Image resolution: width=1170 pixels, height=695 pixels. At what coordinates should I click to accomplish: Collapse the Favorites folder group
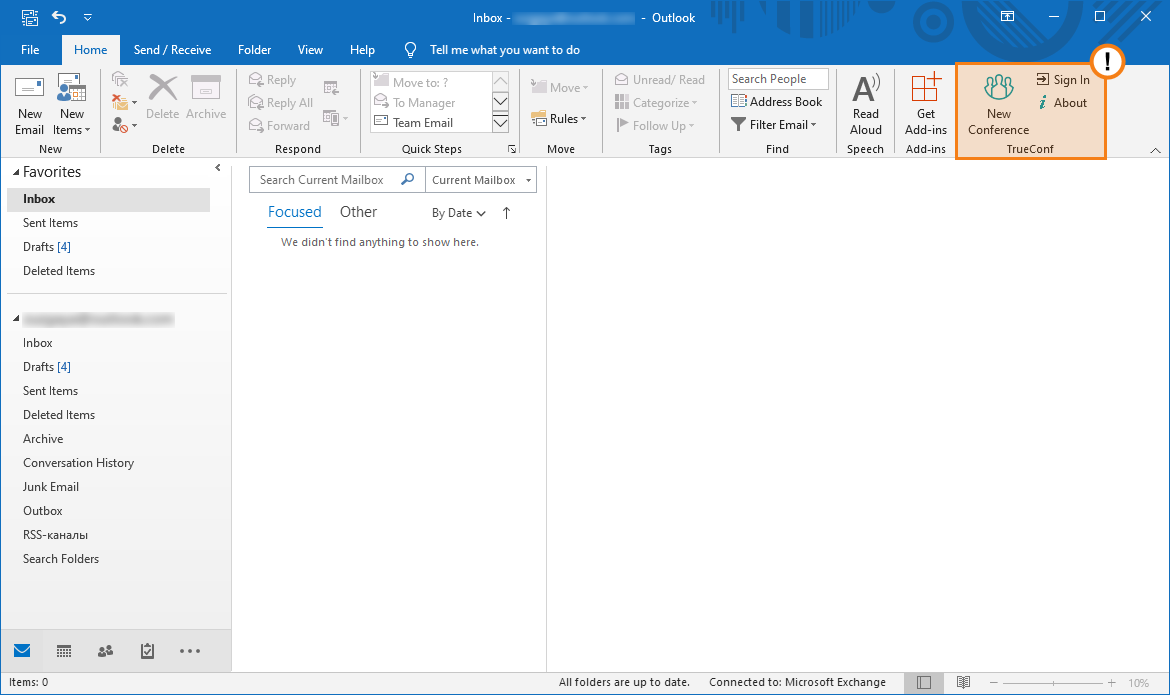[x=15, y=172]
